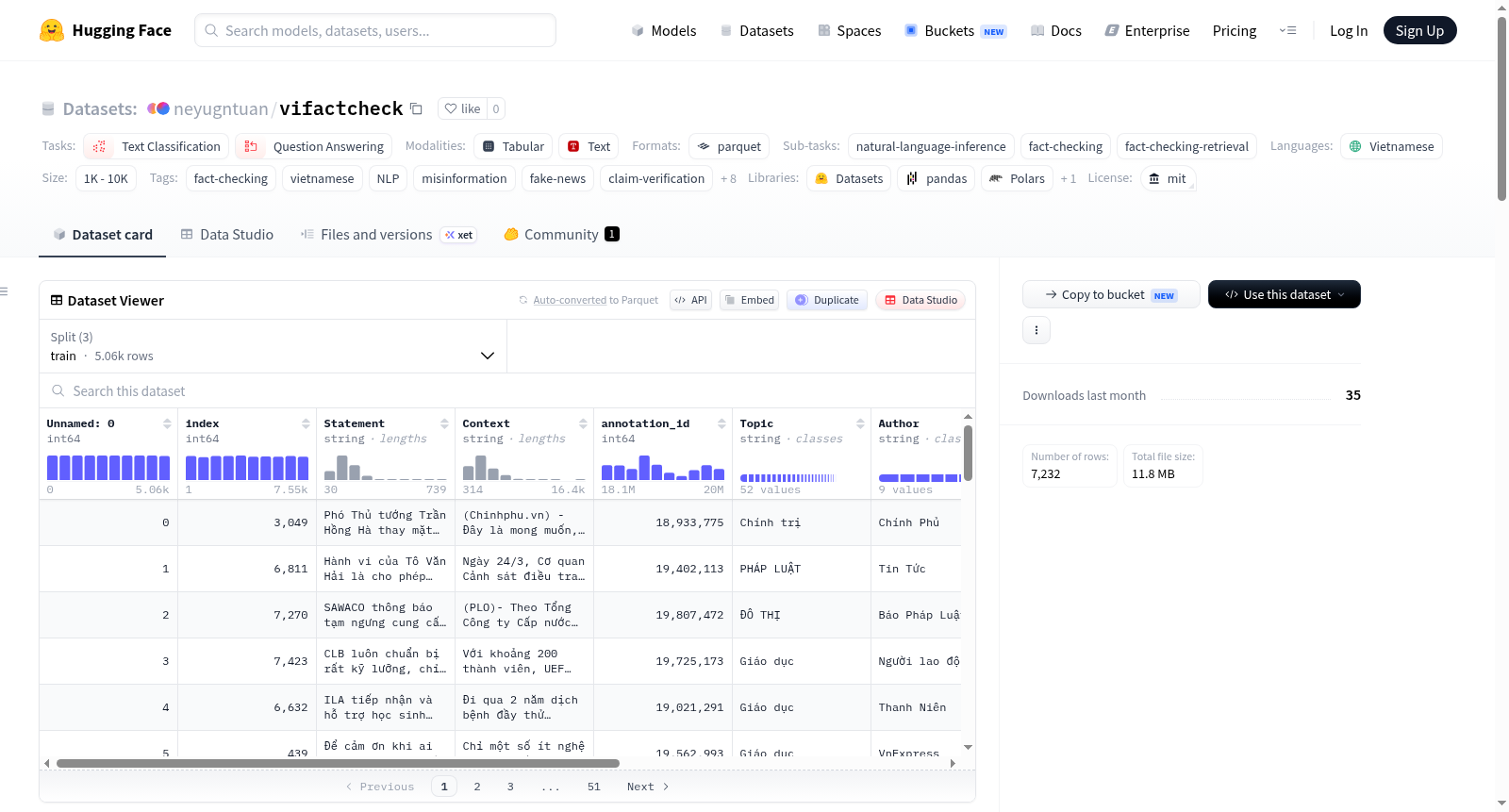Viewport: 1509px width, 812px height.
Task: Open the Community tab
Action: (561, 235)
